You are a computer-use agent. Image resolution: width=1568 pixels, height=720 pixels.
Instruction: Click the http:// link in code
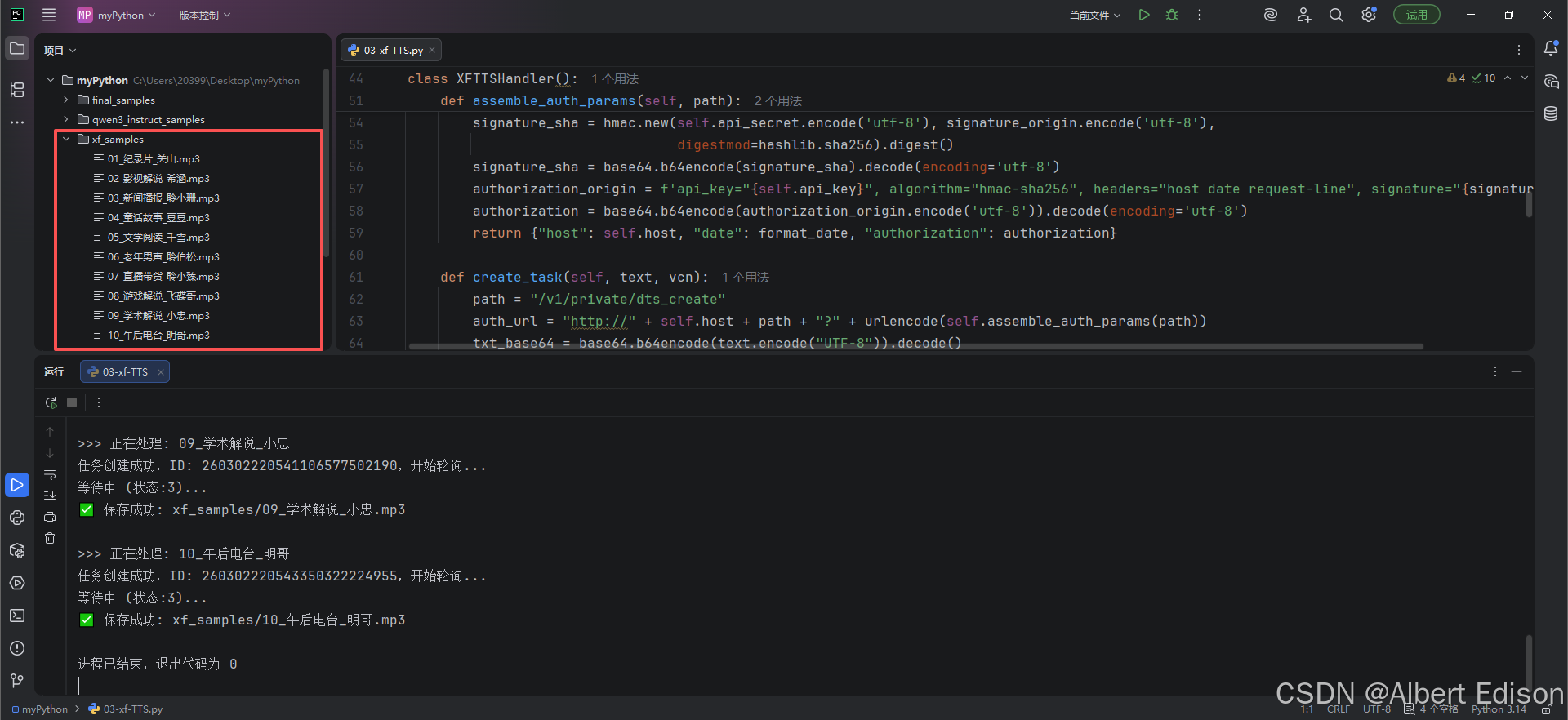(599, 321)
